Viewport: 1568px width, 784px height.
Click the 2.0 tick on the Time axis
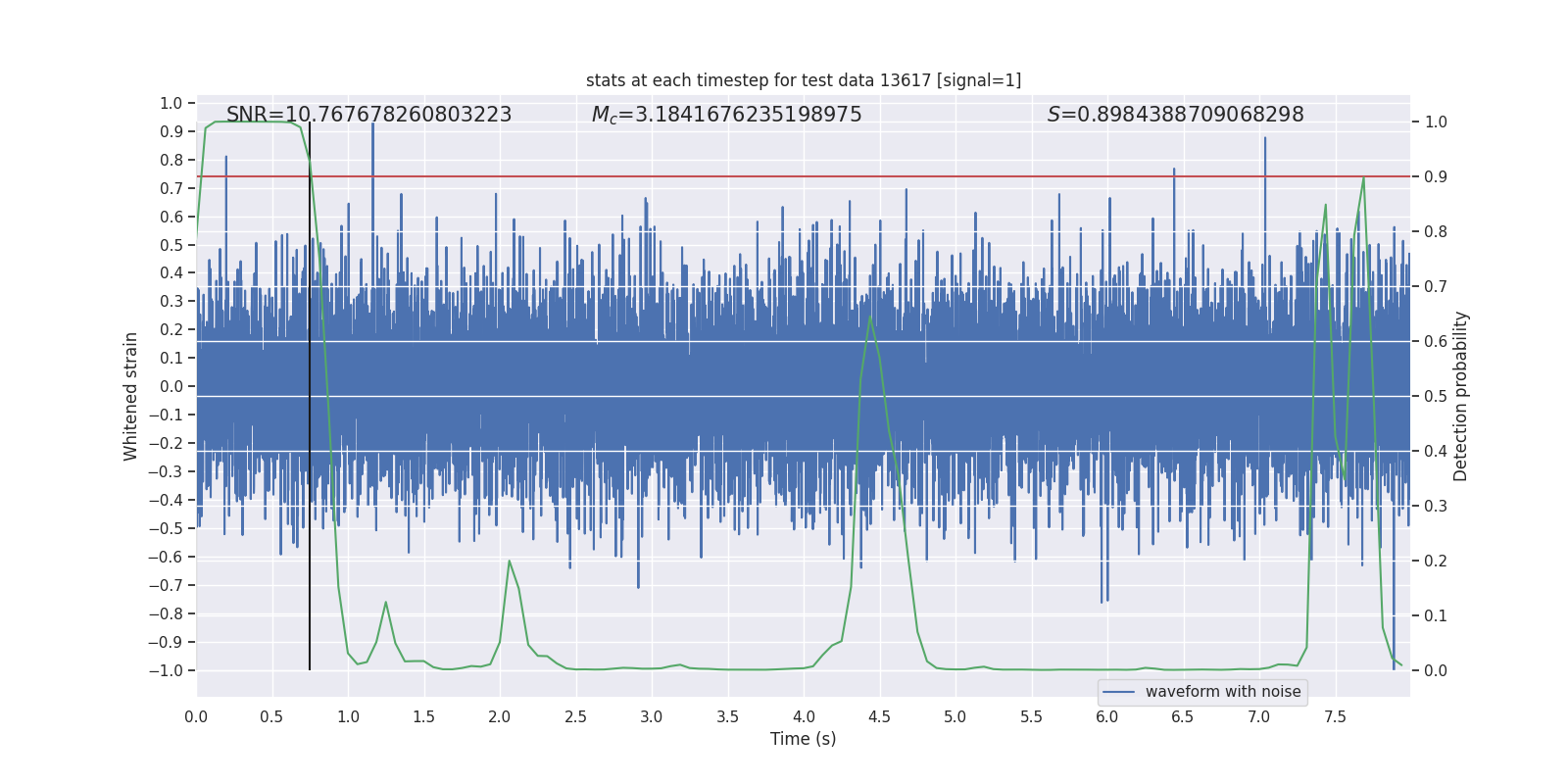click(x=500, y=717)
